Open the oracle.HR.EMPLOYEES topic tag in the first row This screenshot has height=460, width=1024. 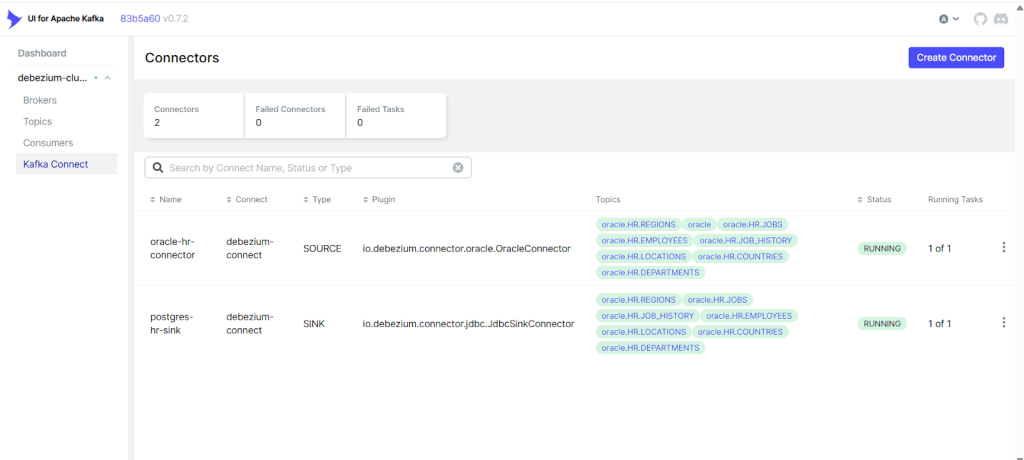click(x=644, y=240)
